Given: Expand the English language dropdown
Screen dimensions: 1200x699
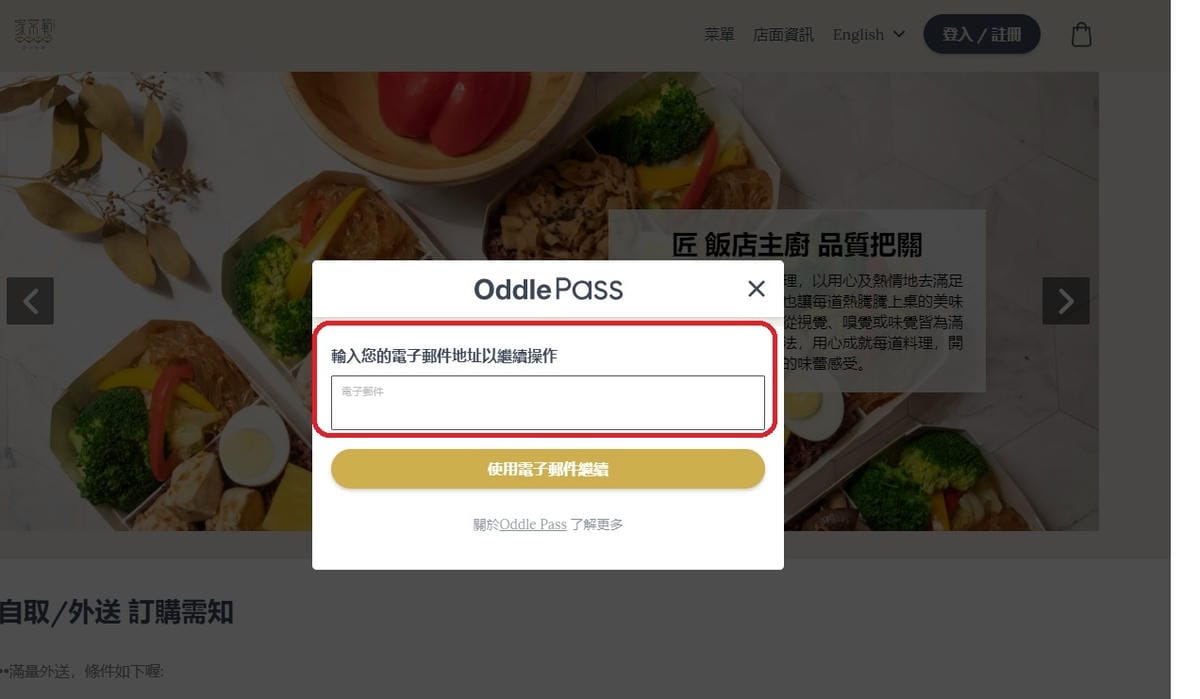Looking at the screenshot, I should click(869, 34).
